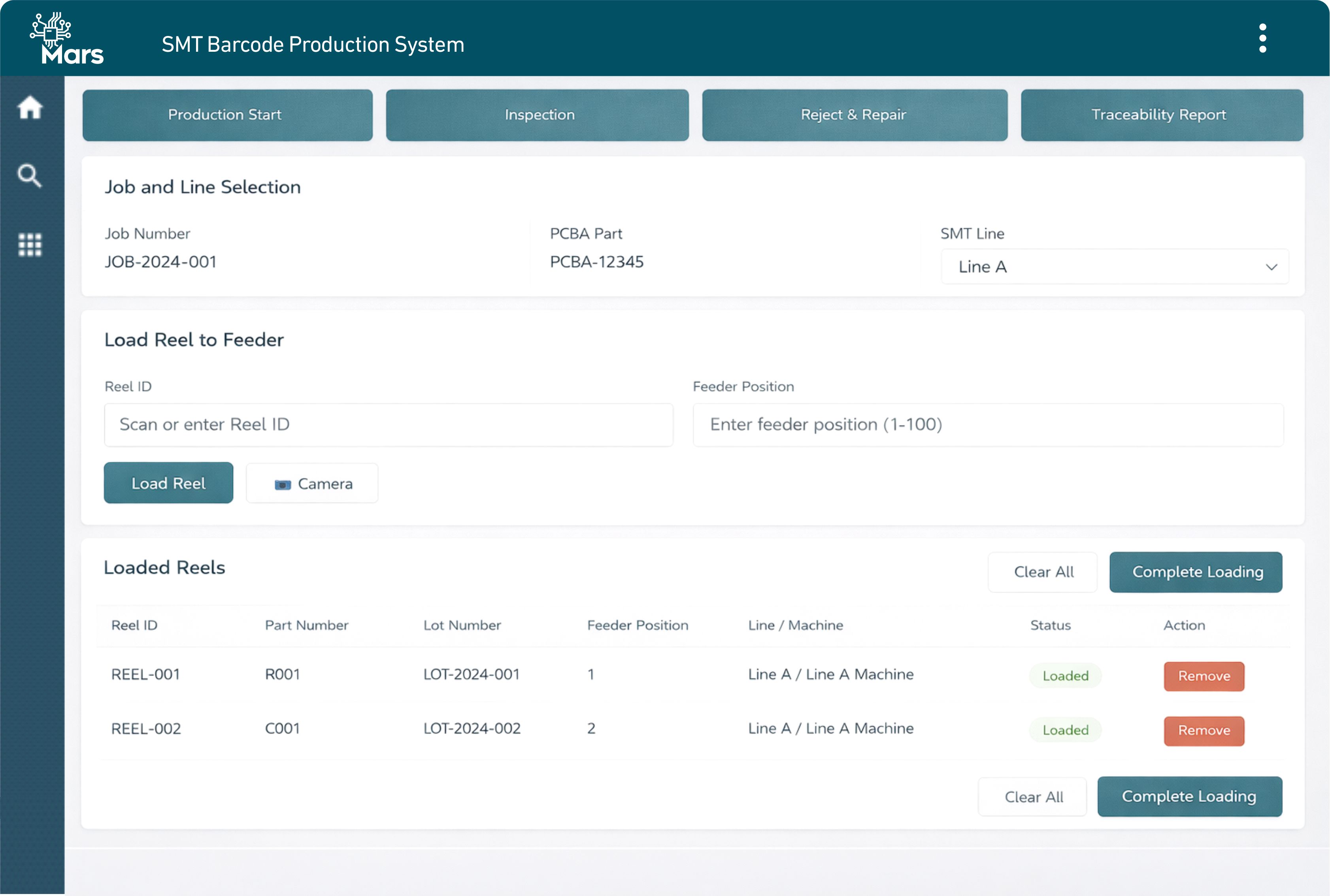Click Complete Loading at the table bottom
Image resolution: width=1330 pixels, height=896 pixels.
(x=1190, y=796)
